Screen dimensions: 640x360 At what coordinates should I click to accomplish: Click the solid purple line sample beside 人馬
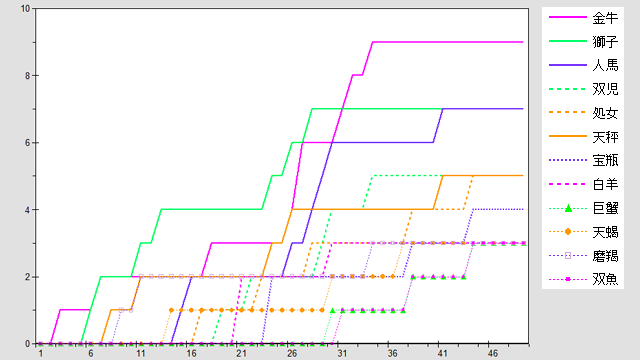[568, 65]
